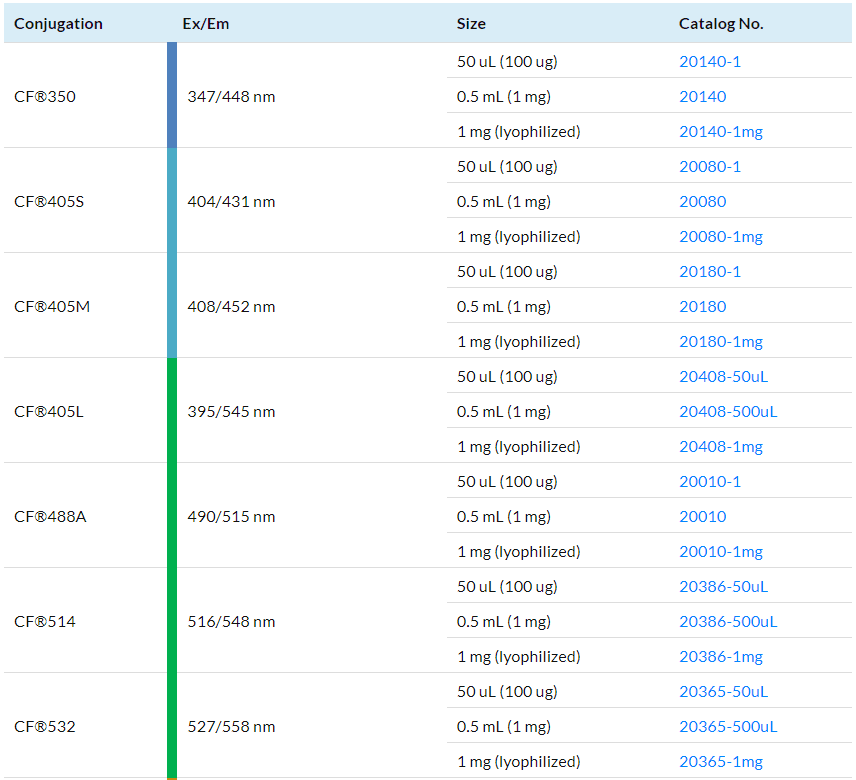
Task: Click the Catalog No. column header
Action: tap(721, 24)
